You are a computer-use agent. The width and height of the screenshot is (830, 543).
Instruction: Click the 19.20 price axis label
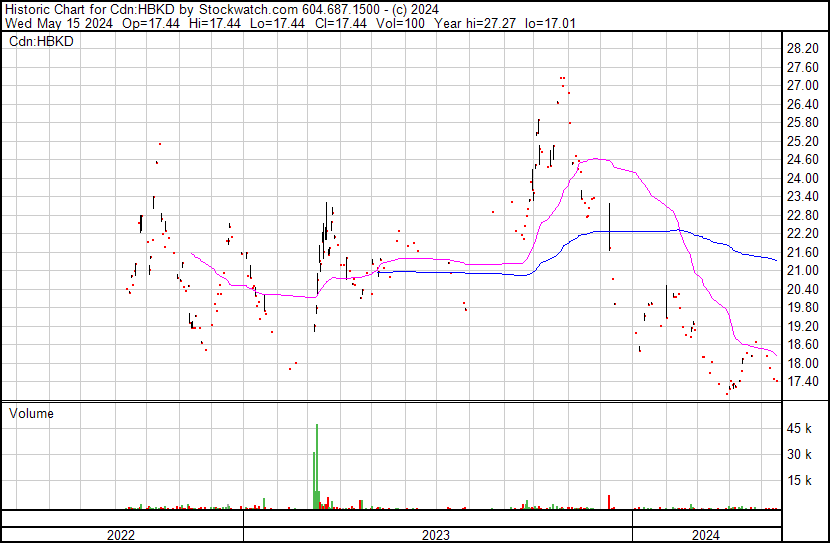tap(803, 326)
